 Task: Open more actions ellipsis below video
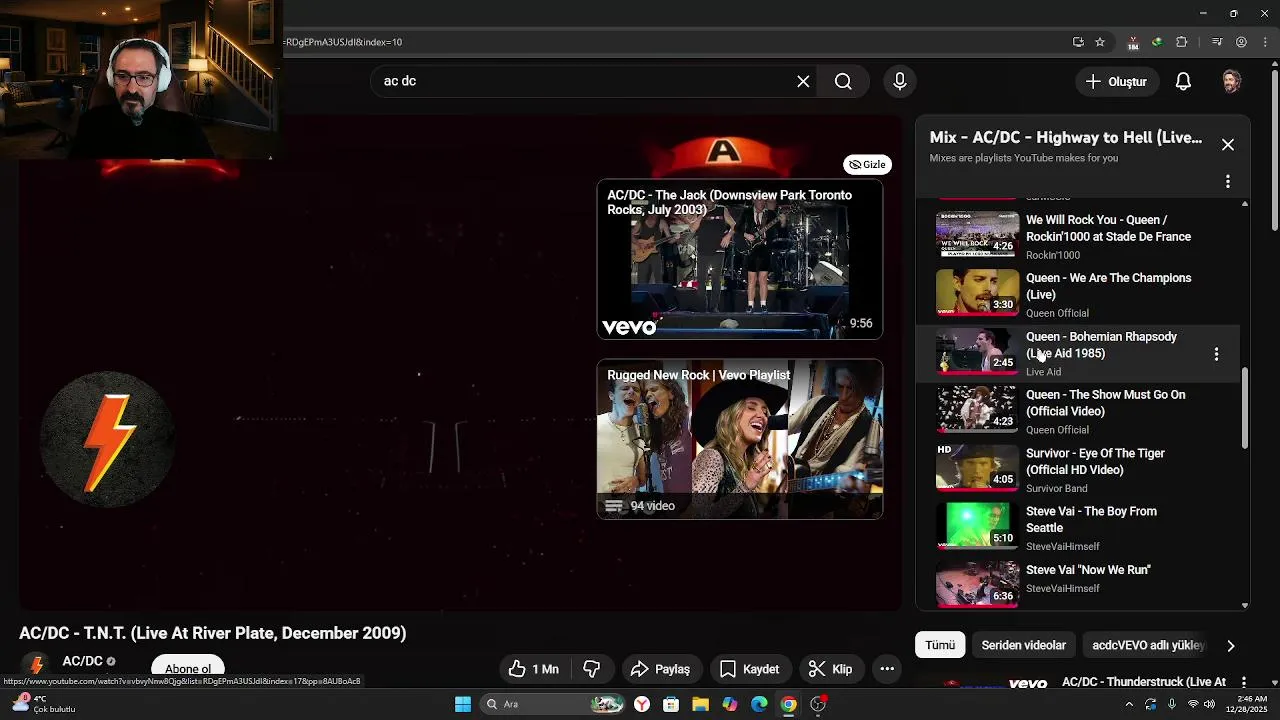887,669
